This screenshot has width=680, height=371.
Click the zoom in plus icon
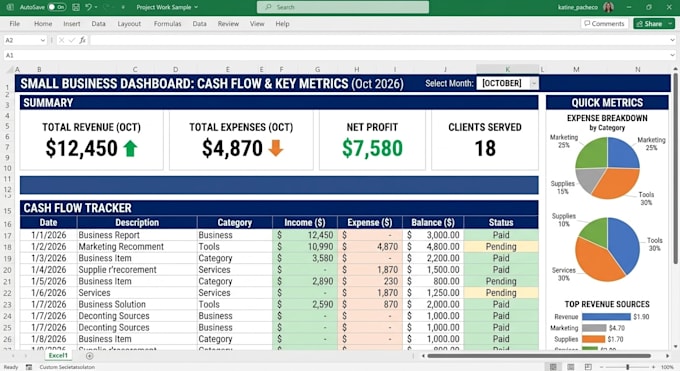(654, 367)
